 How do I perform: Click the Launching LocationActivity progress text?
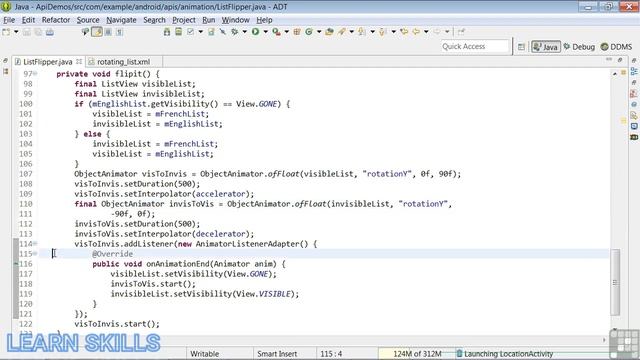tap(509, 354)
